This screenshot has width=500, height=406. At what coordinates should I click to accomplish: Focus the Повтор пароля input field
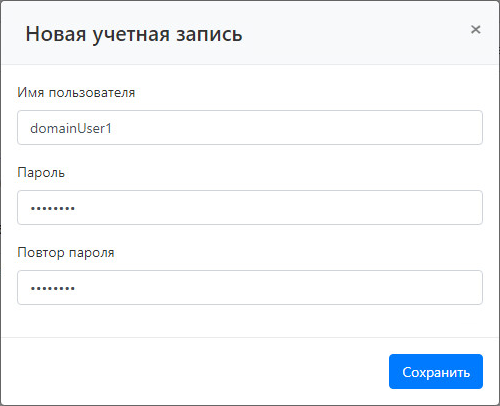tap(250, 287)
